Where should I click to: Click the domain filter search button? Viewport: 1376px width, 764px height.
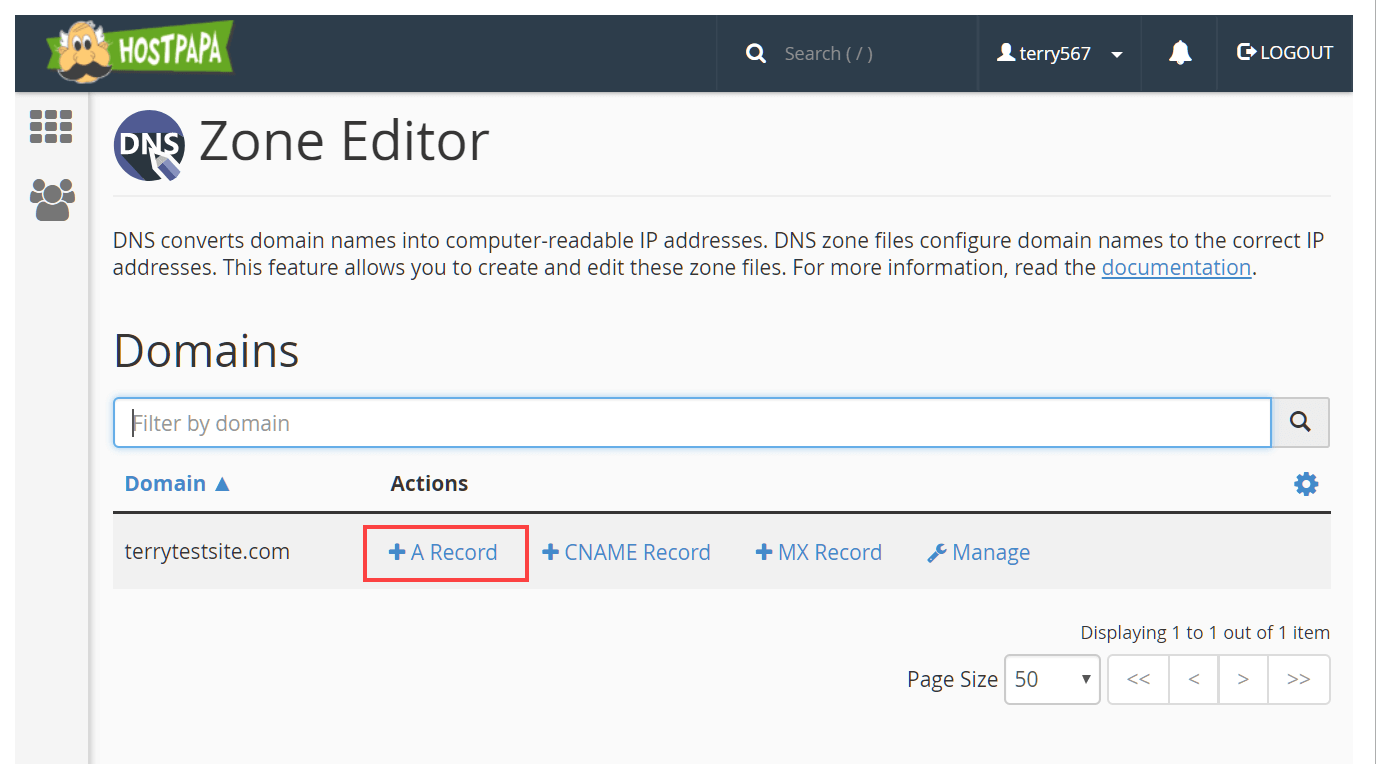[x=1300, y=423]
